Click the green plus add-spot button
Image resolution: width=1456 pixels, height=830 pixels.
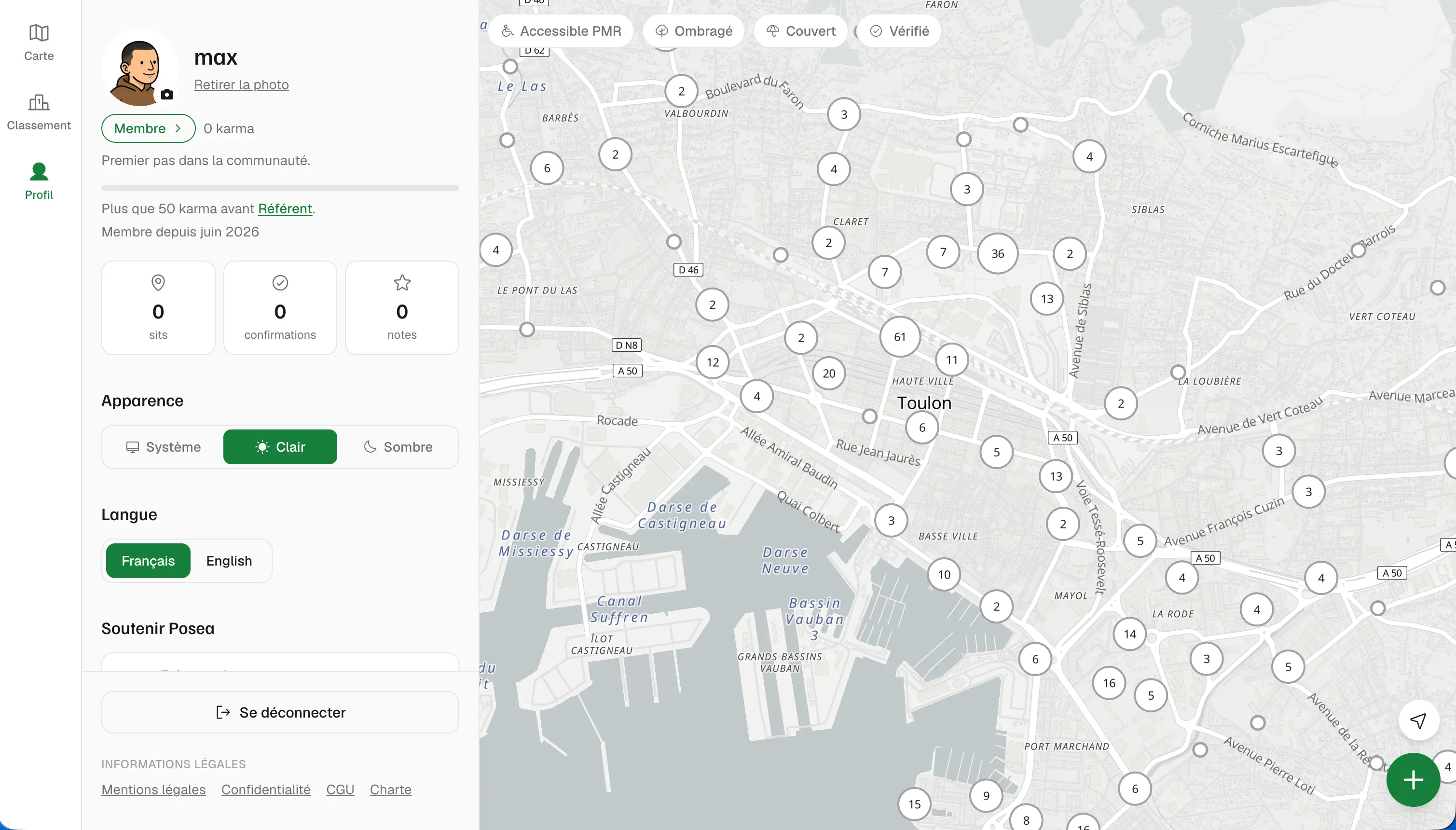(x=1413, y=780)
